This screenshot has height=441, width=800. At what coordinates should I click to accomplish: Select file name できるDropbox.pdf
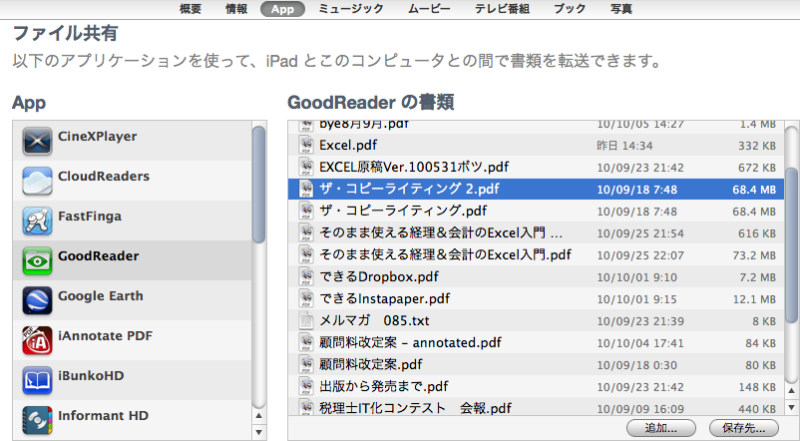379,277
